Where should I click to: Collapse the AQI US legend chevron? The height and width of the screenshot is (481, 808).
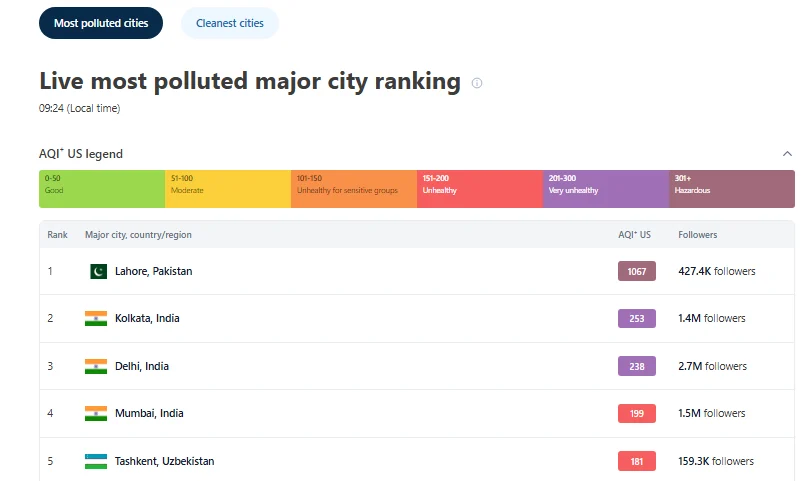pos(787,154)
